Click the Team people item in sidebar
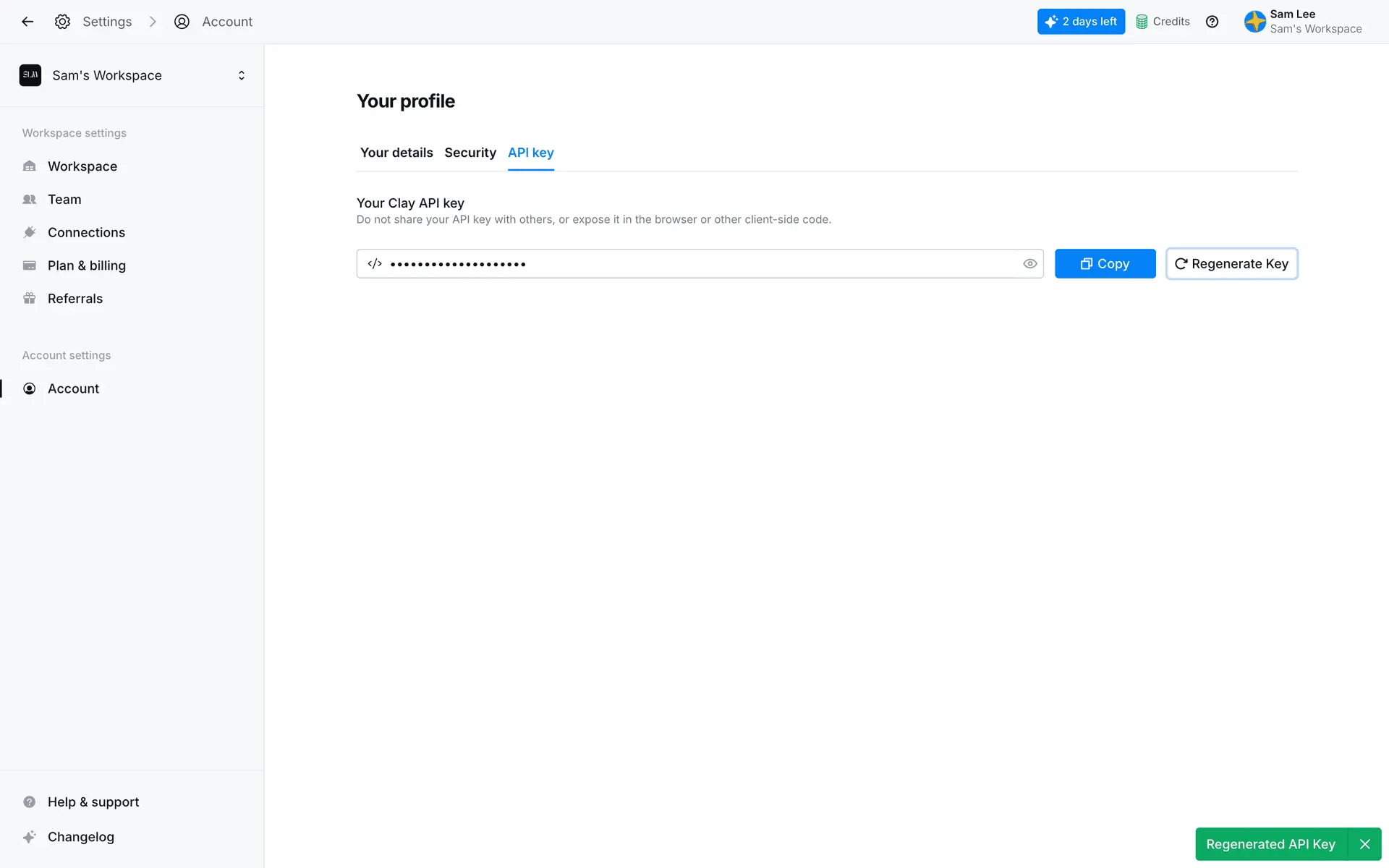This screenshot has height=868, width=1389. pos(64,200)
